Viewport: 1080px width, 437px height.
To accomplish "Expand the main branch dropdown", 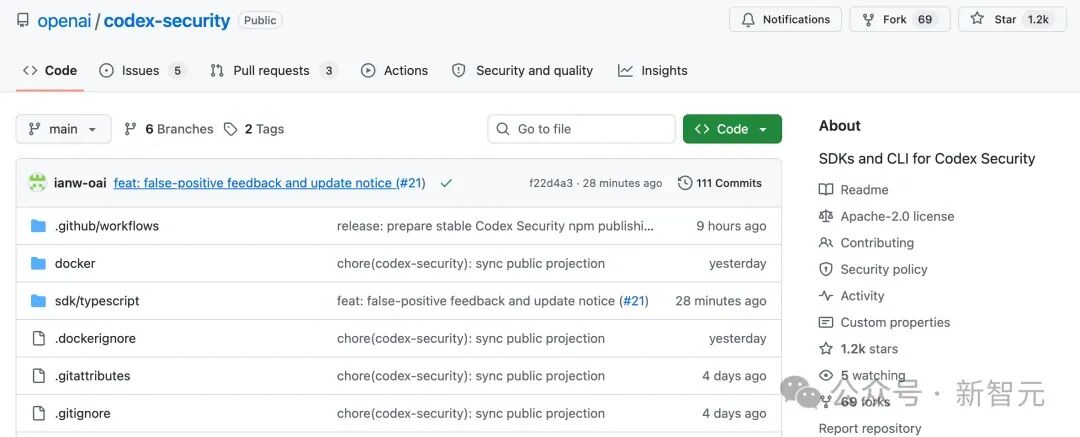I will [63, 129].
